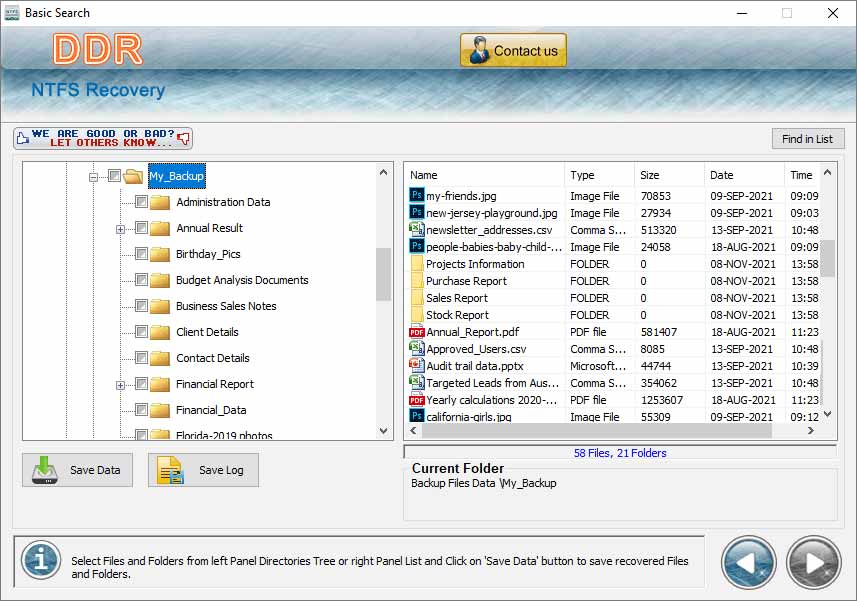Expand the Annual Result tree node

tap(120, 229)
